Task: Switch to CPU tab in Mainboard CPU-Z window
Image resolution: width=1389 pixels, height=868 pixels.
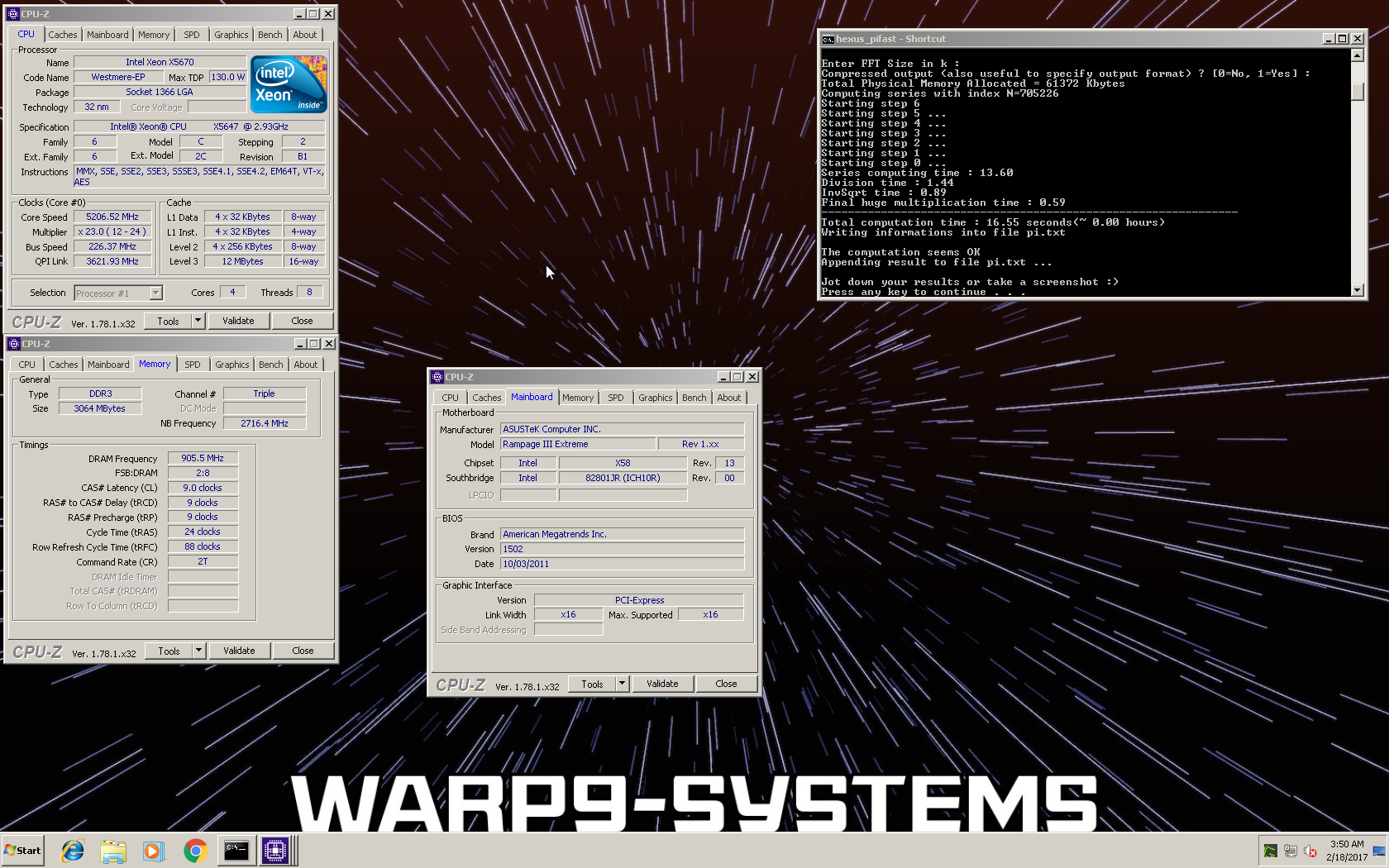Action: tap(451, 398)
